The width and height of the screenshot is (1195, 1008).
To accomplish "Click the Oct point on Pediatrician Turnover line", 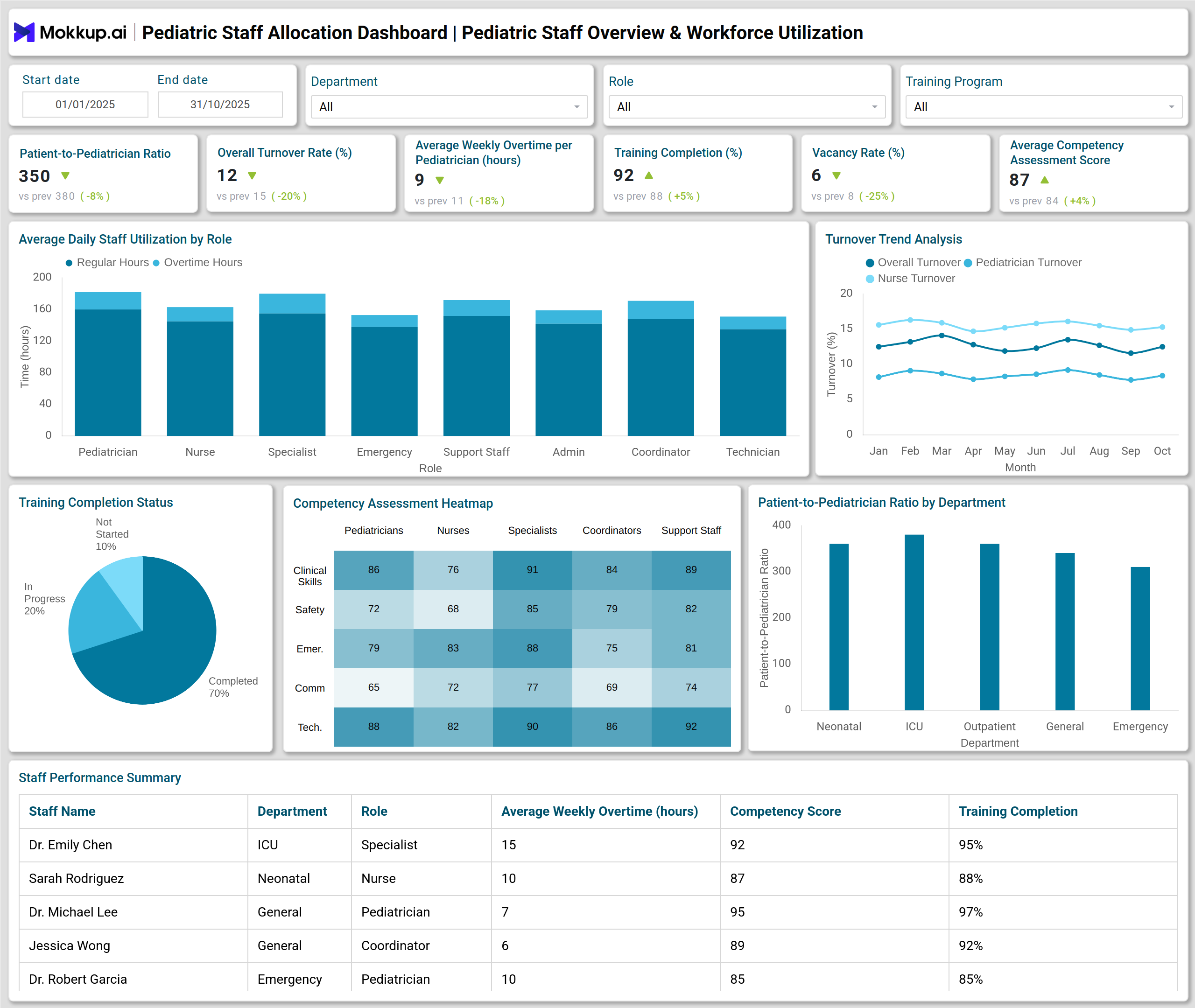I will (x=1162, y=375).
